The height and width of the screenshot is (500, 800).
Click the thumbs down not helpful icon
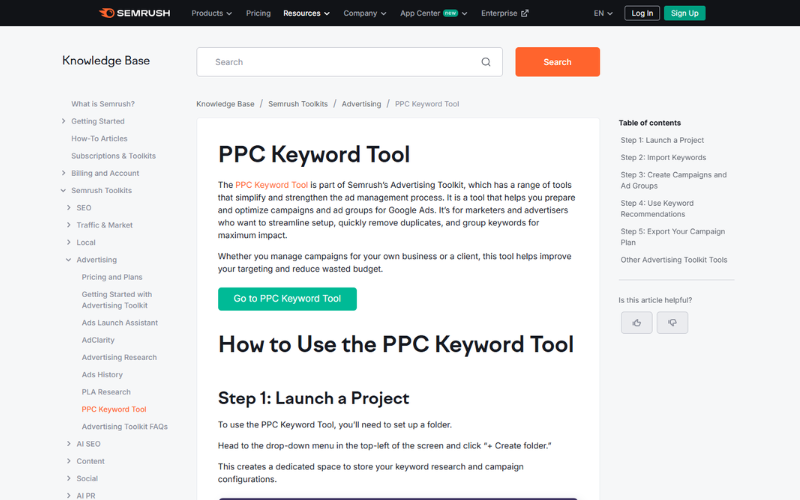(672, 322)
